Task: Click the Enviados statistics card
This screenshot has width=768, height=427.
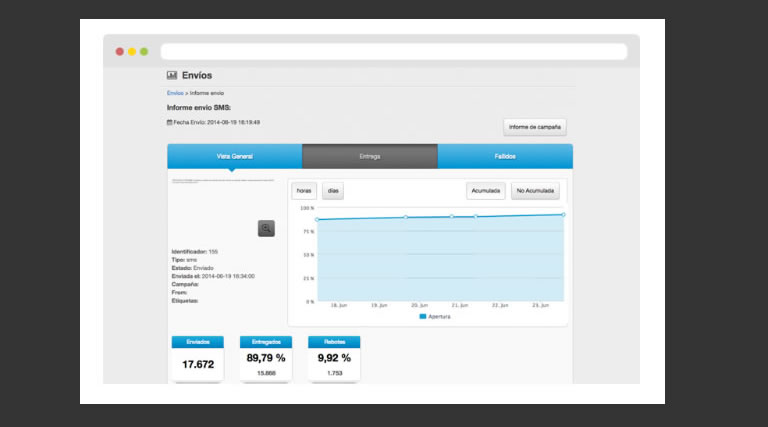Action: point(198,358)
